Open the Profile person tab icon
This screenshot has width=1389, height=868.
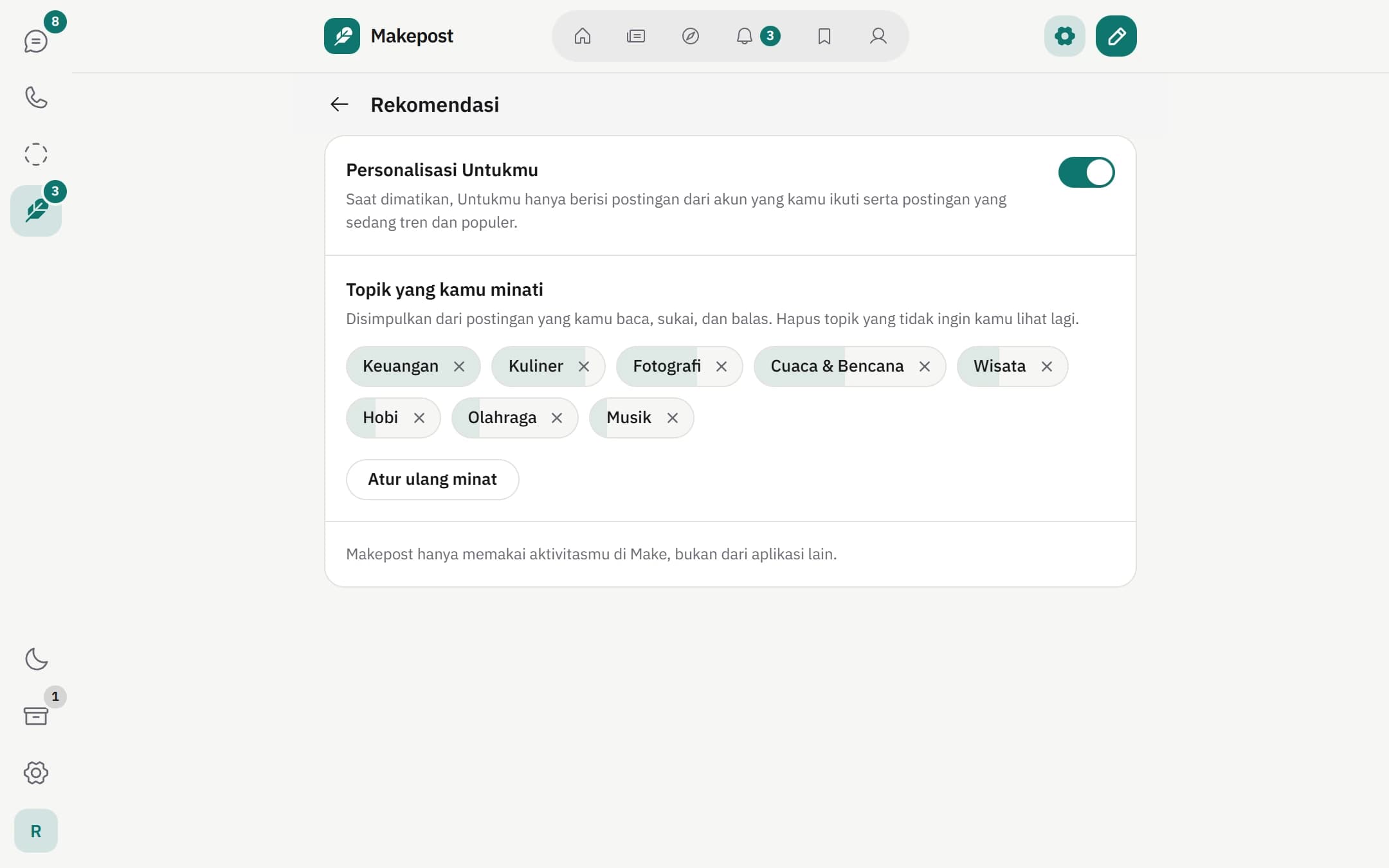878,36
